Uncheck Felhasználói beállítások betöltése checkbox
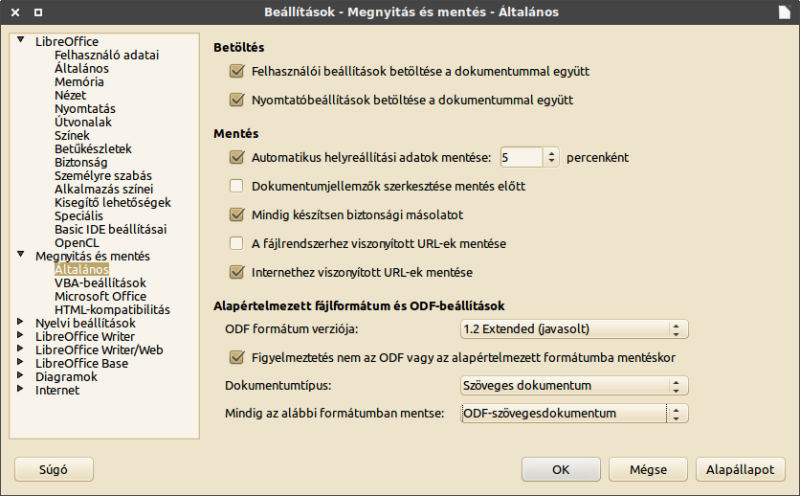 coord(237,71)
